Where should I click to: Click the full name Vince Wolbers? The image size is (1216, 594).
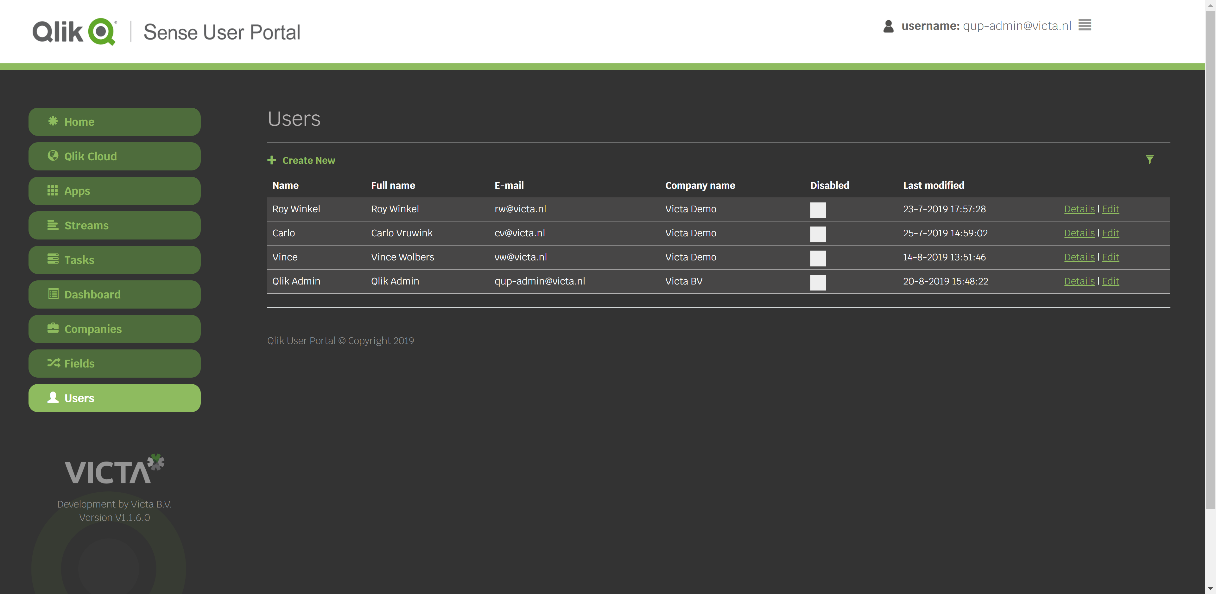[x=402, y=257]
